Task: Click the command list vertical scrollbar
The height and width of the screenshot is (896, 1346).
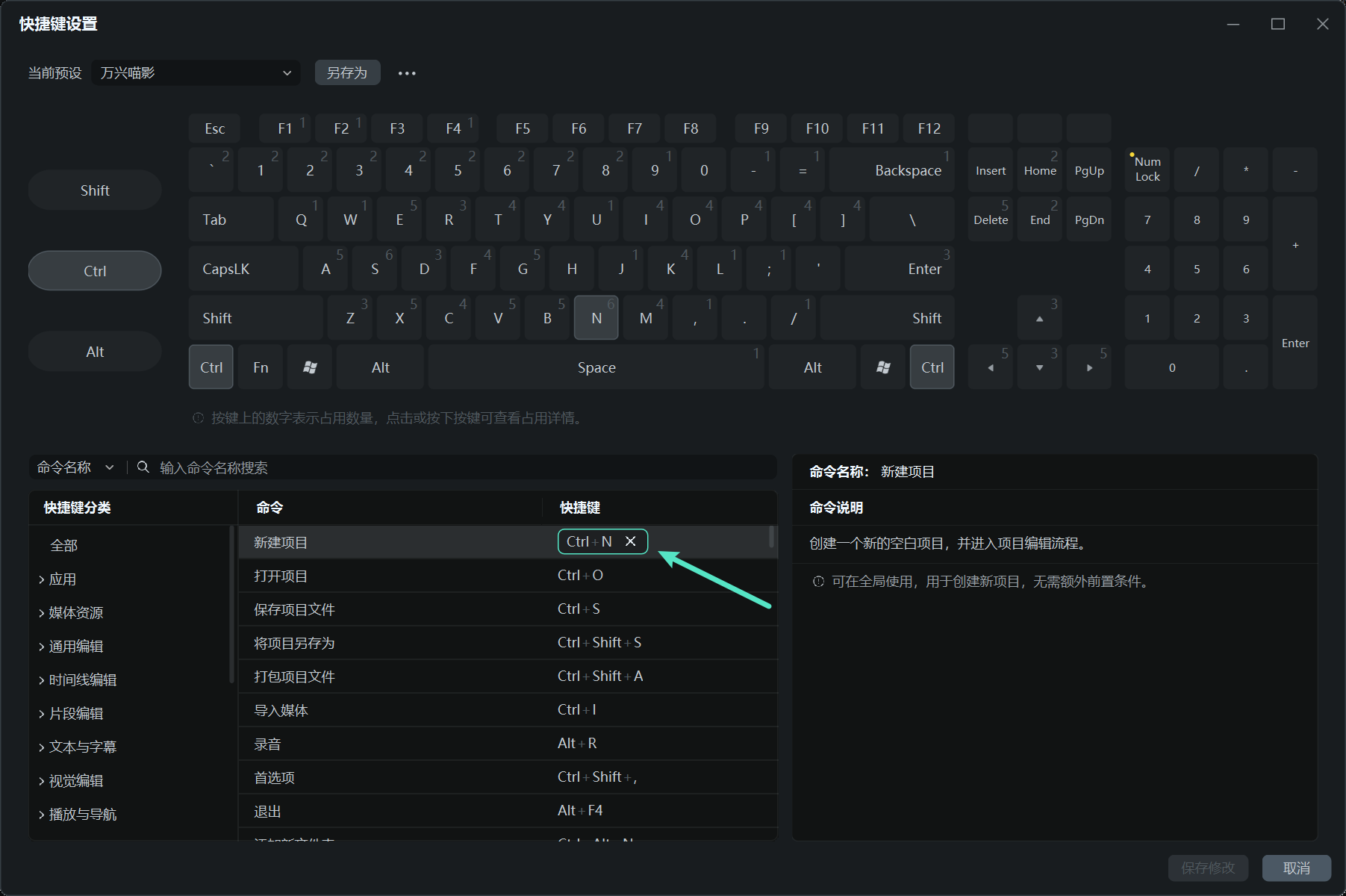Action: point(772,538)
